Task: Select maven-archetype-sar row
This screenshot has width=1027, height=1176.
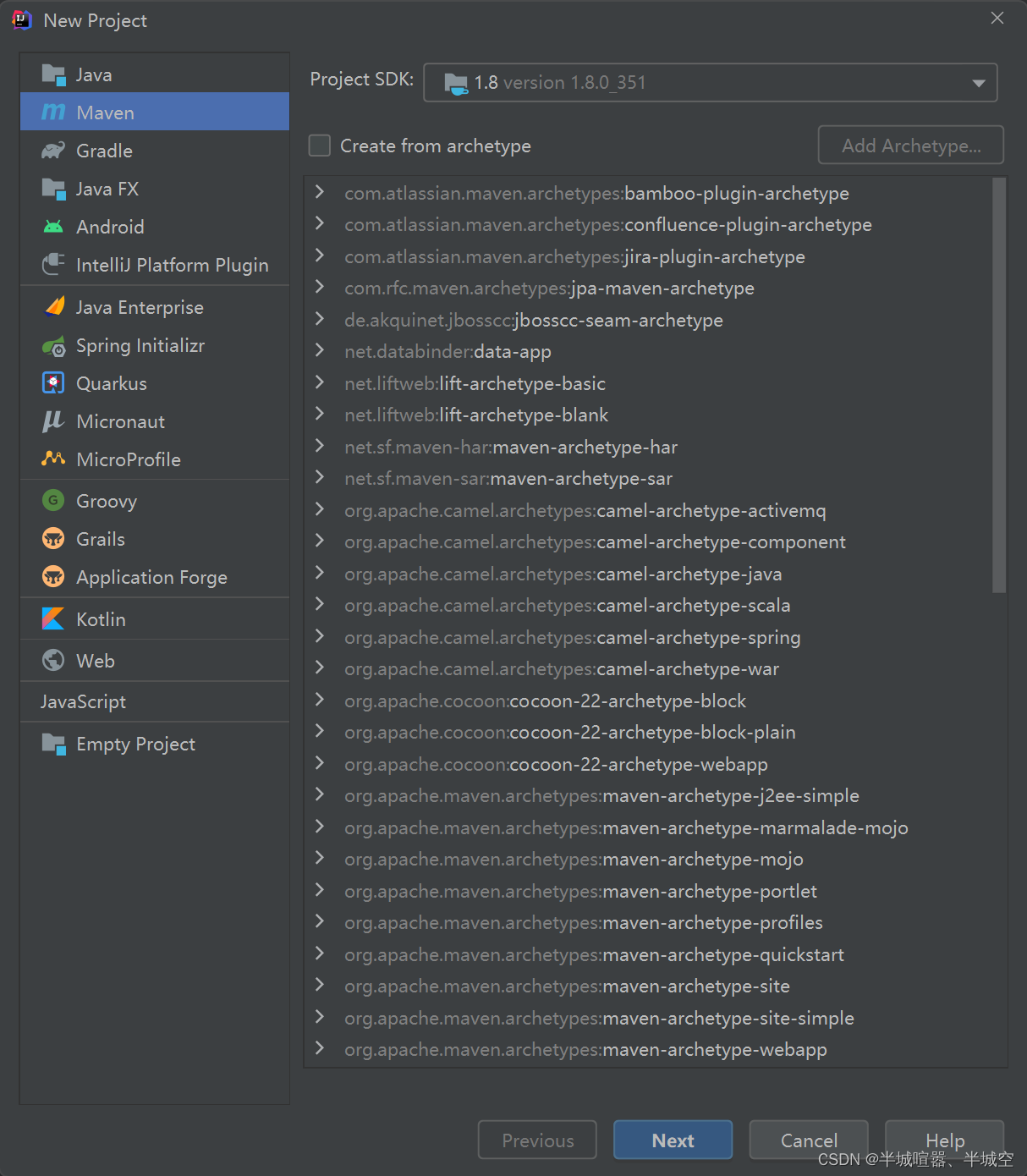Action: pyautogui.click(x=648, y=478)
